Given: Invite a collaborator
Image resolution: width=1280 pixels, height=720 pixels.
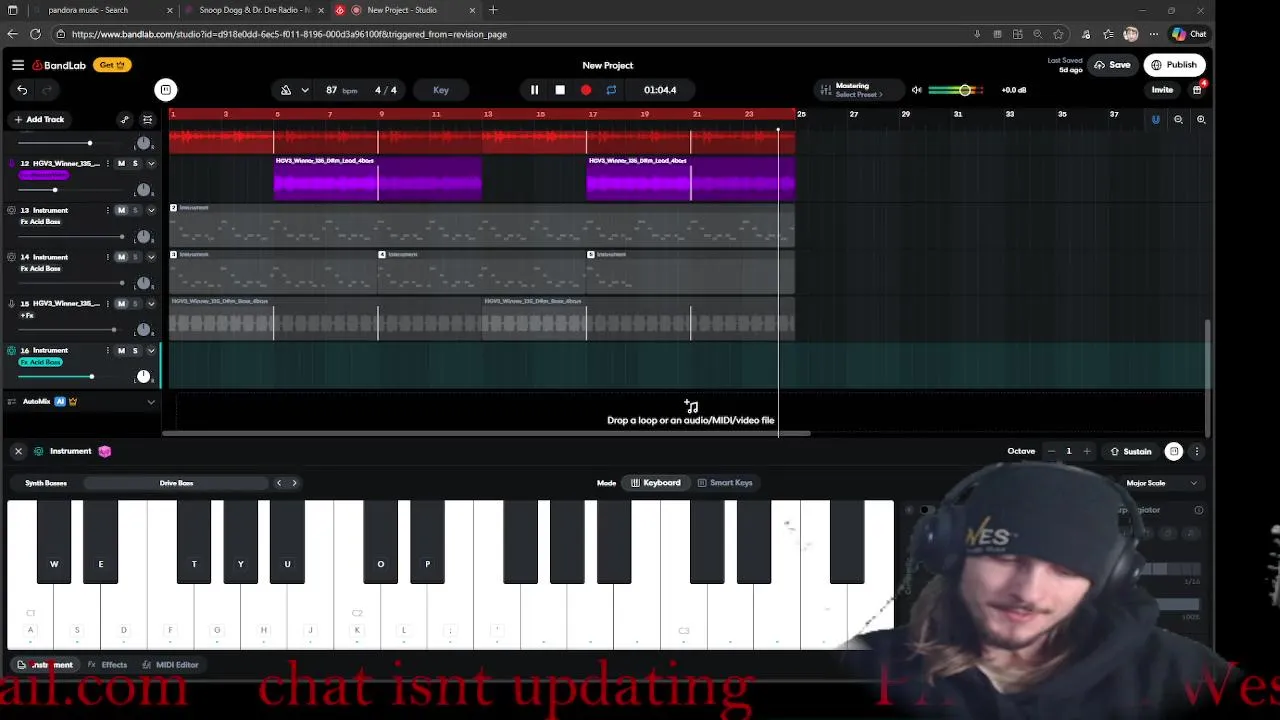Looking at the screenshot, I should click(1162, 90).
